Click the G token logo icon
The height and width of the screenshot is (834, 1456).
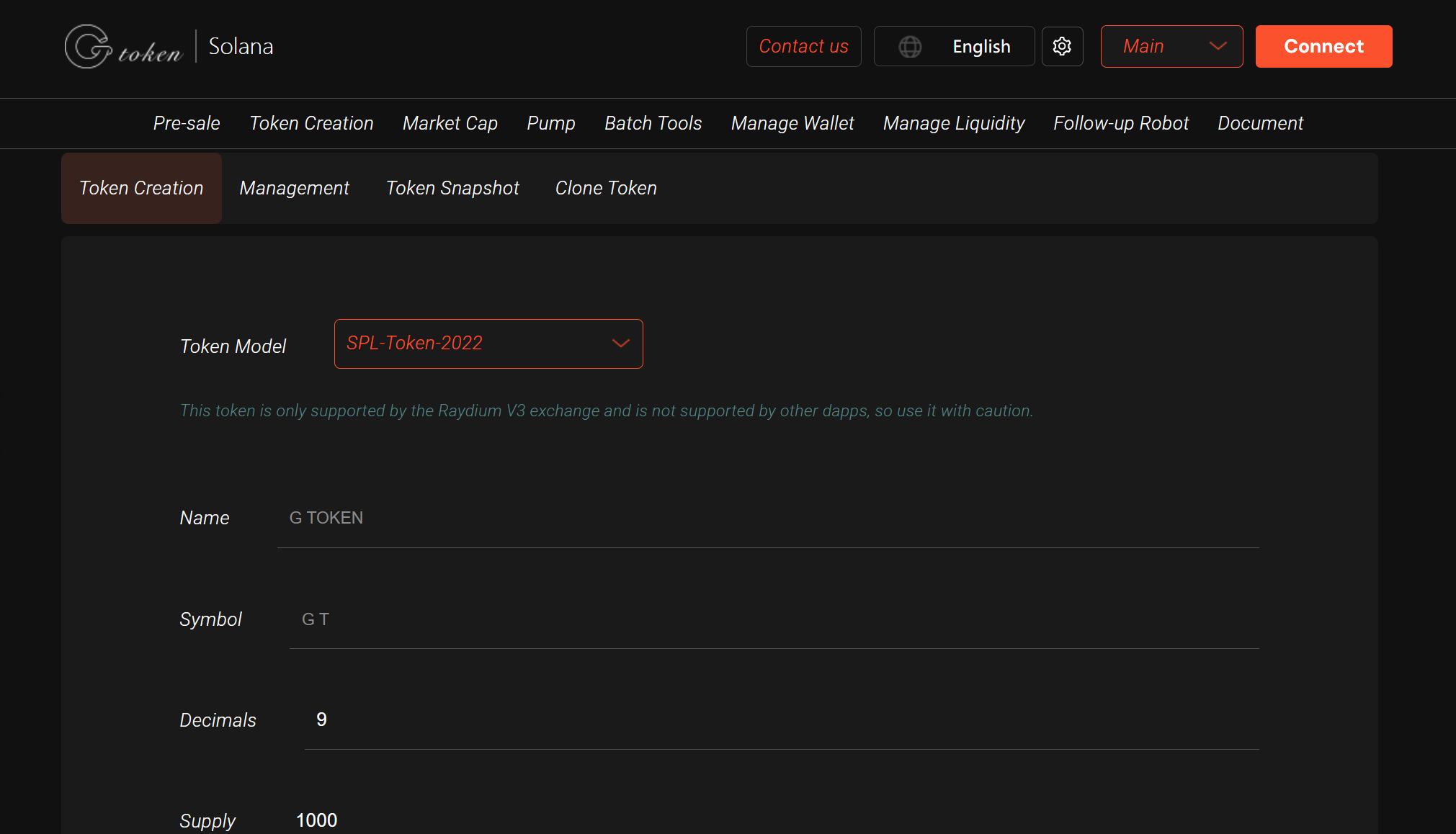[x=89, y=47]
